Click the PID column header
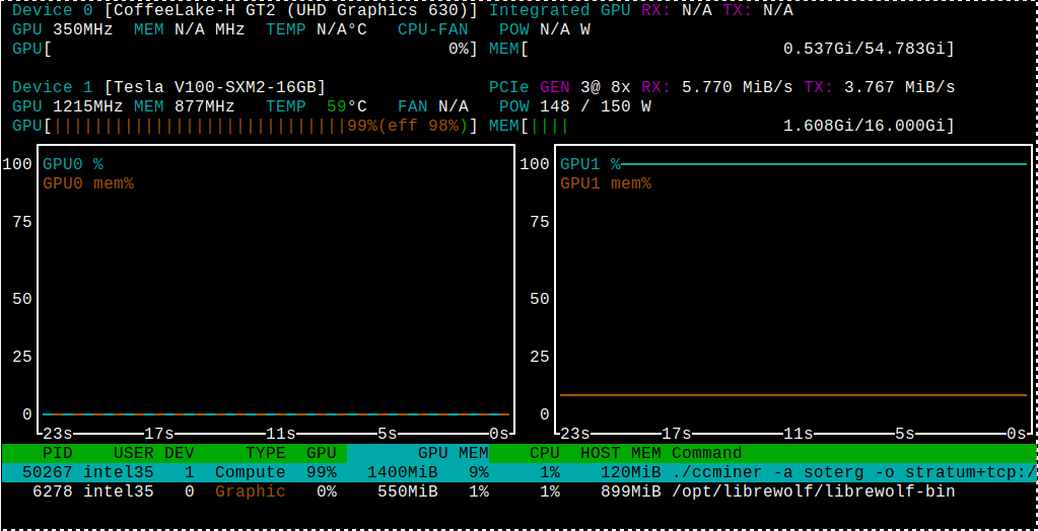 [x=57, y=454]
